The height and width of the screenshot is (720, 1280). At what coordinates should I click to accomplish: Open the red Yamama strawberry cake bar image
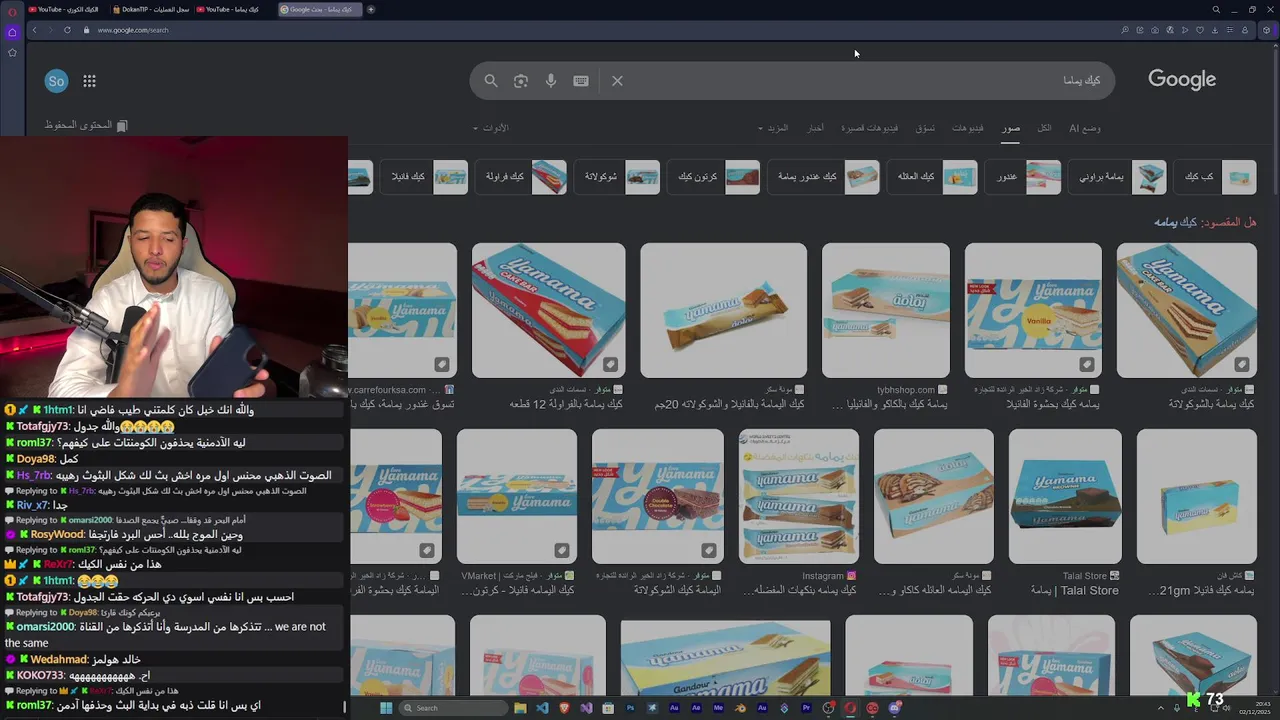click(548, 311)
